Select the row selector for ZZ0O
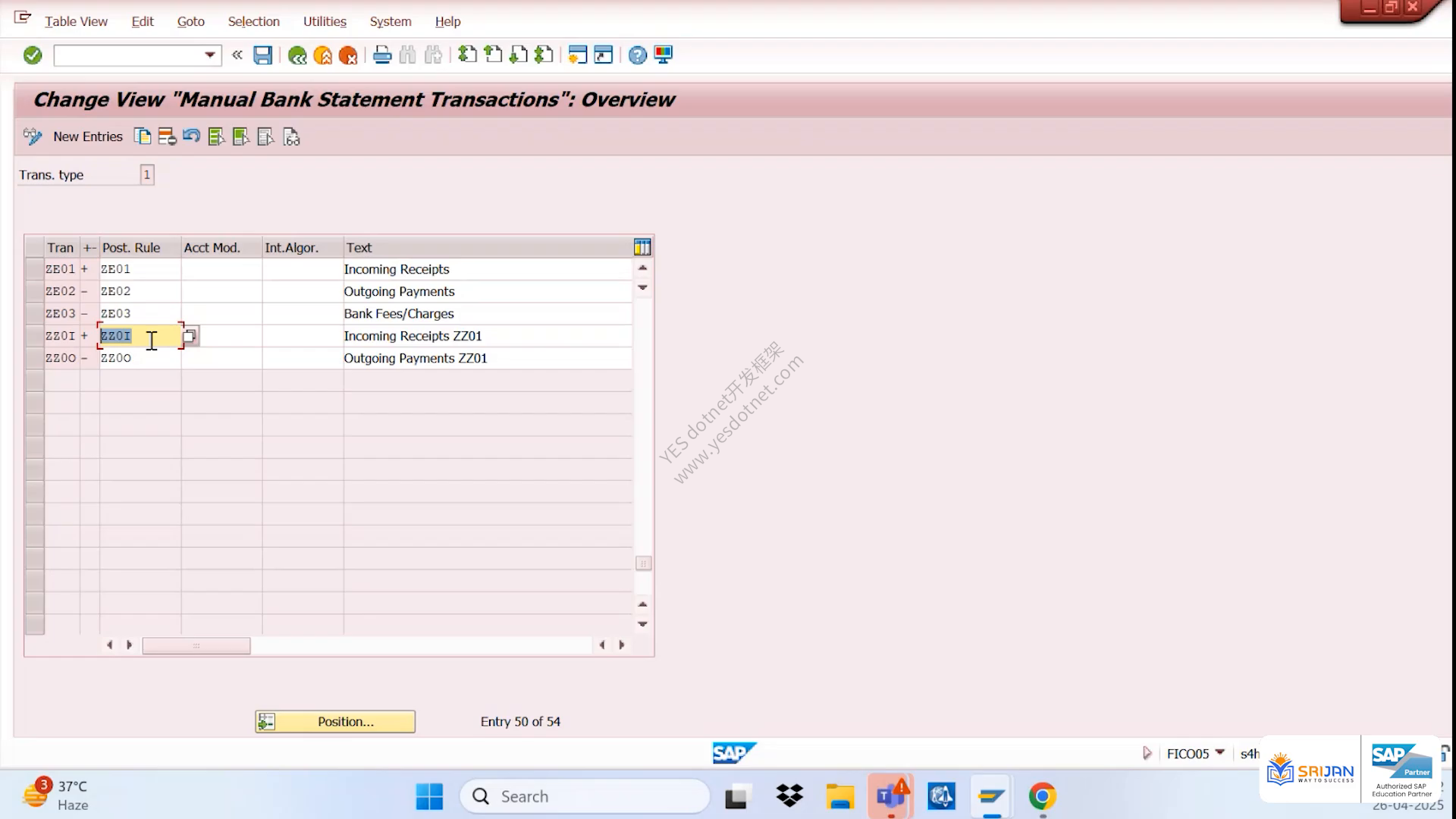The width and height of the screenshot is (1456, 819). point(34,358)
